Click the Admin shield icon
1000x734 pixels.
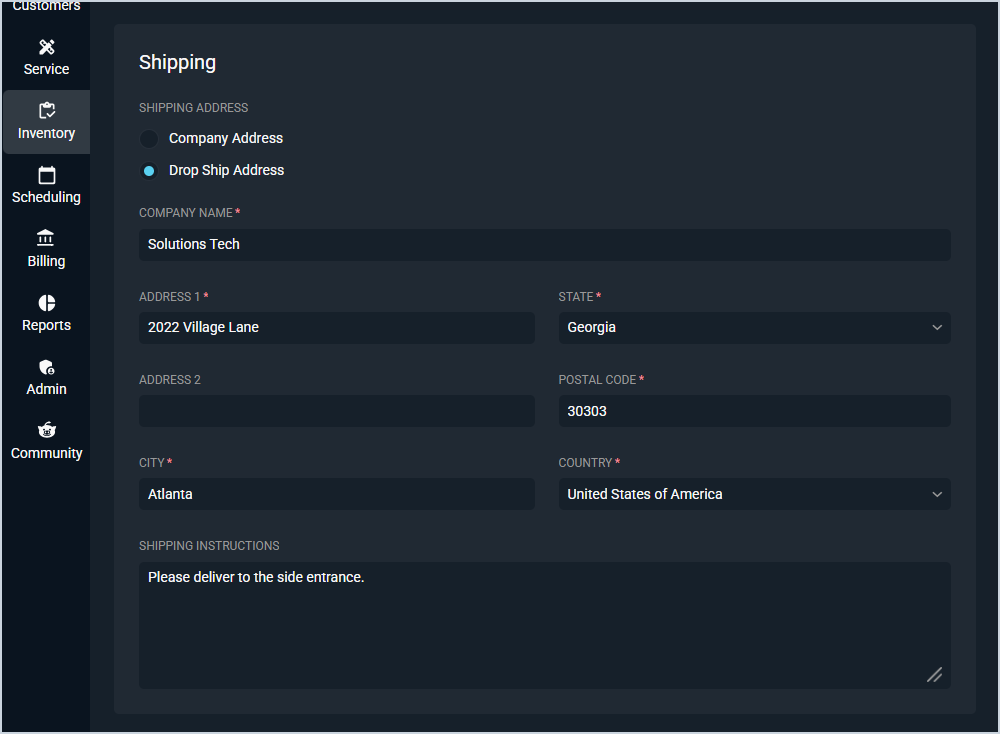coord(46,367)
